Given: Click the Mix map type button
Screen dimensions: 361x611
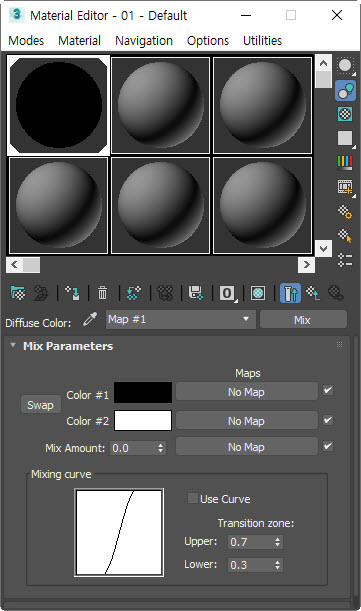Looking at the screenshot, I should (303, 320).
